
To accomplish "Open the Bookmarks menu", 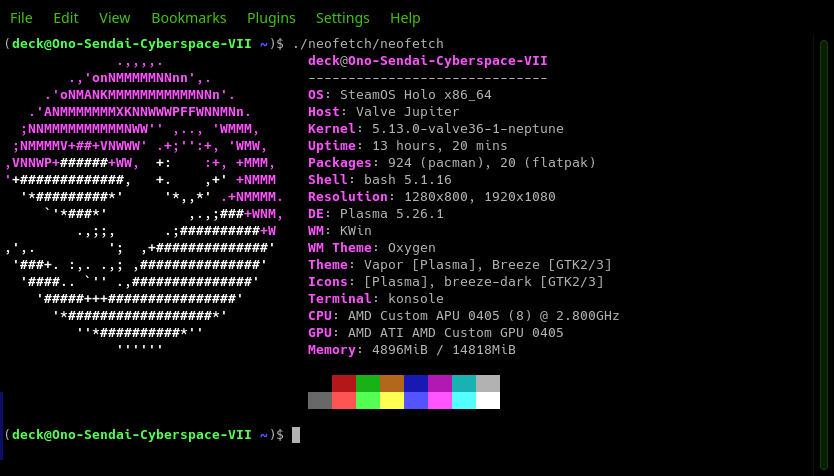I will coord(189,18).
